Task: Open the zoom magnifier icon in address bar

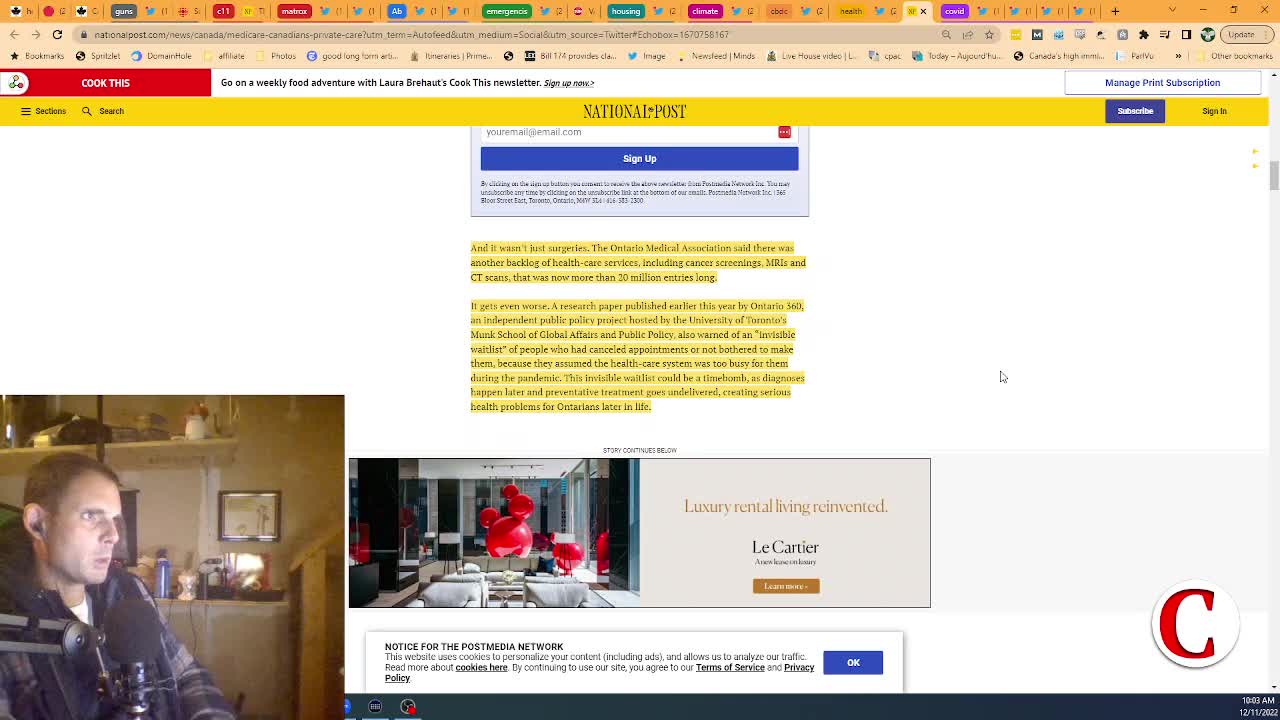Action: (x=946, y=34)
